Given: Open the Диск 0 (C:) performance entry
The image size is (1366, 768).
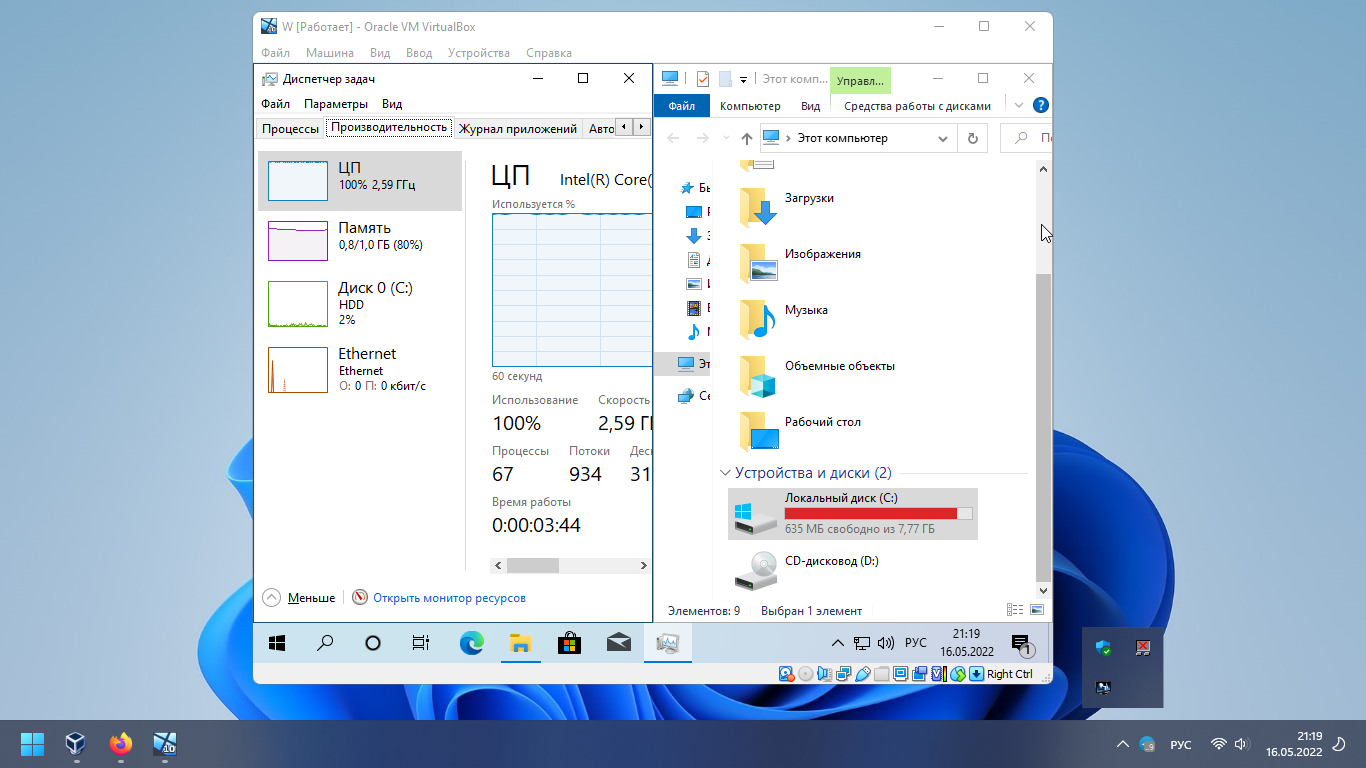Looking at the screenshot, I should (x=360, y=304).
